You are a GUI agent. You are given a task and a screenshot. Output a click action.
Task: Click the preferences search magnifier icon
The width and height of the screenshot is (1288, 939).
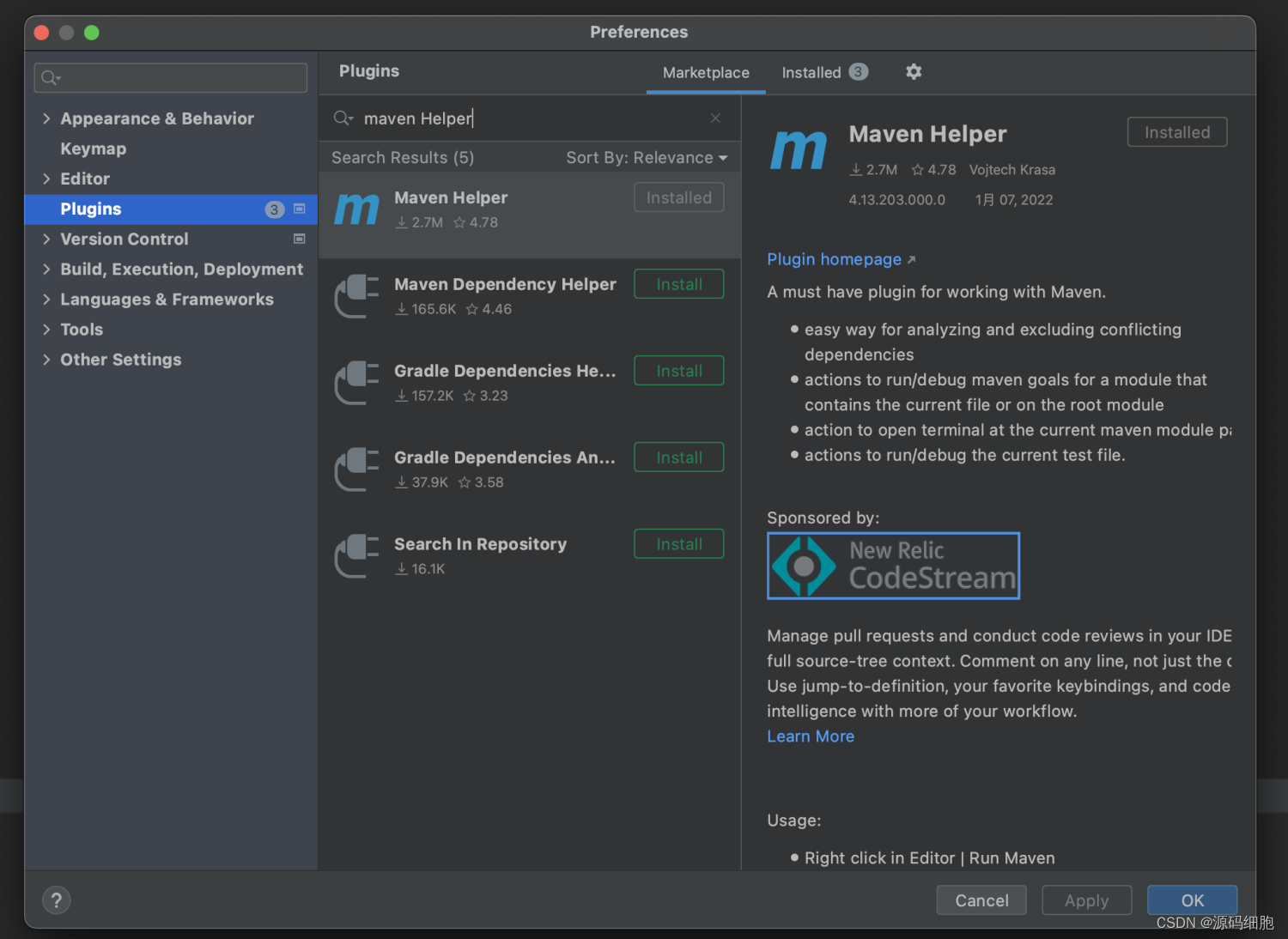(51, 78)
